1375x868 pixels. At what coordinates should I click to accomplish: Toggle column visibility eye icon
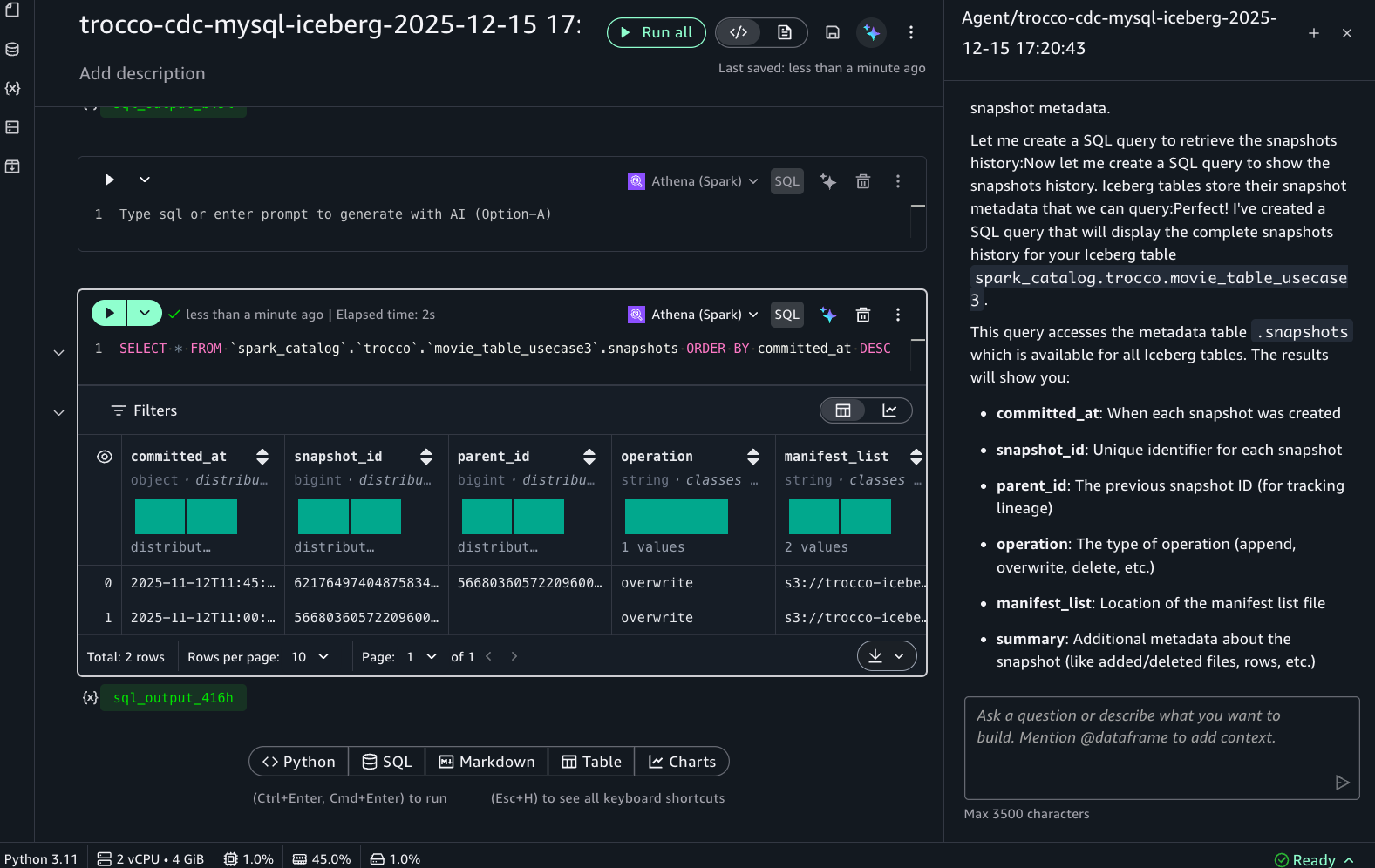tap(105, 457)
